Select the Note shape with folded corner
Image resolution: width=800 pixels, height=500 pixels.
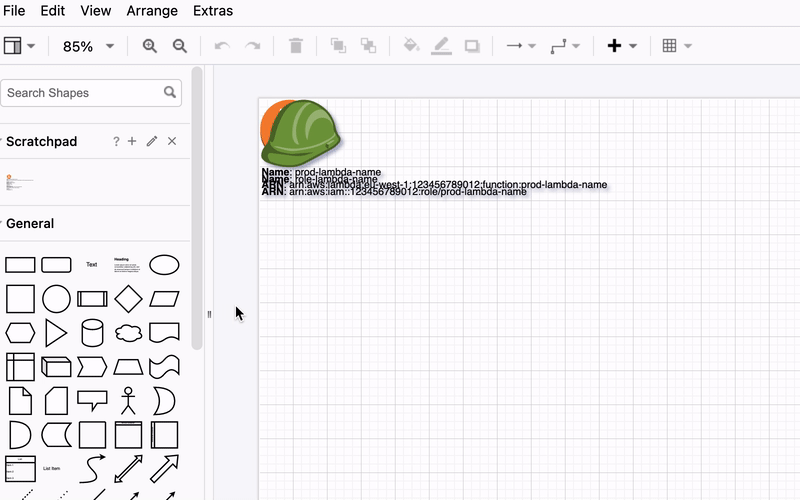click(x=20, y=401)
